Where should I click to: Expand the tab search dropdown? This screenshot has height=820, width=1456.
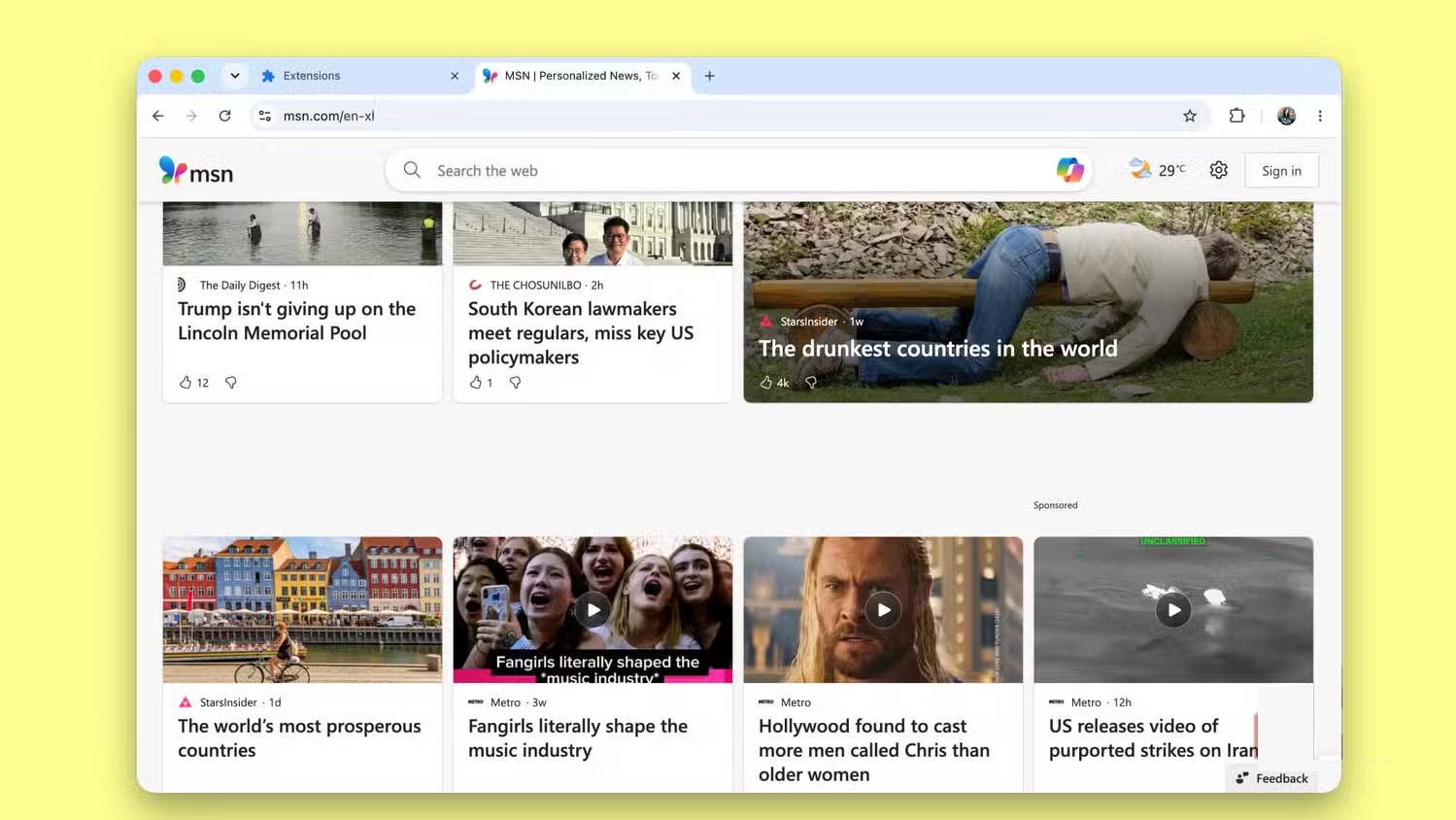234,76
